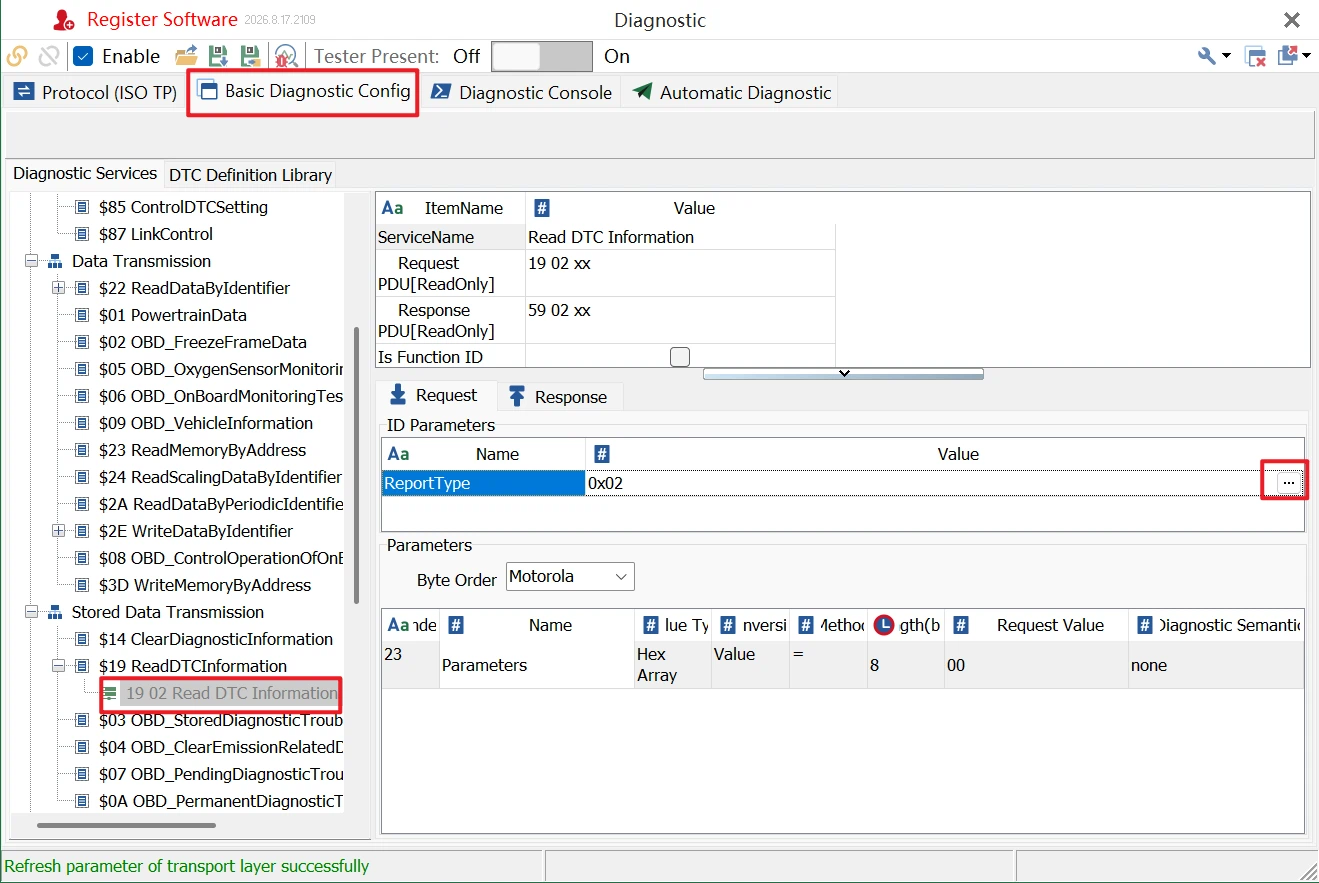1319x883 pixels.
Task: Go to the Automatic Diagnostic tab
Action: tap(732, 93)
